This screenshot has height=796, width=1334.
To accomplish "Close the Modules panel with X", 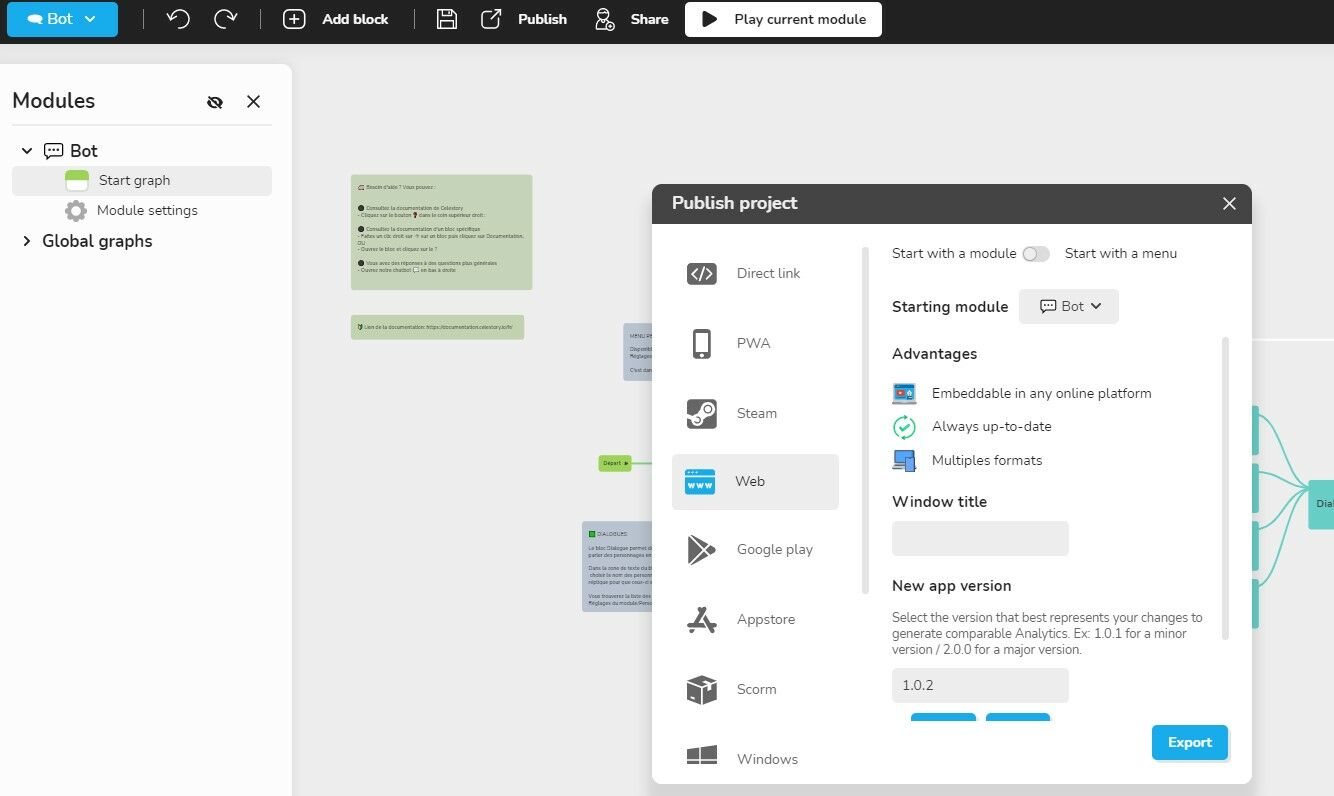I will pos(253,102).
